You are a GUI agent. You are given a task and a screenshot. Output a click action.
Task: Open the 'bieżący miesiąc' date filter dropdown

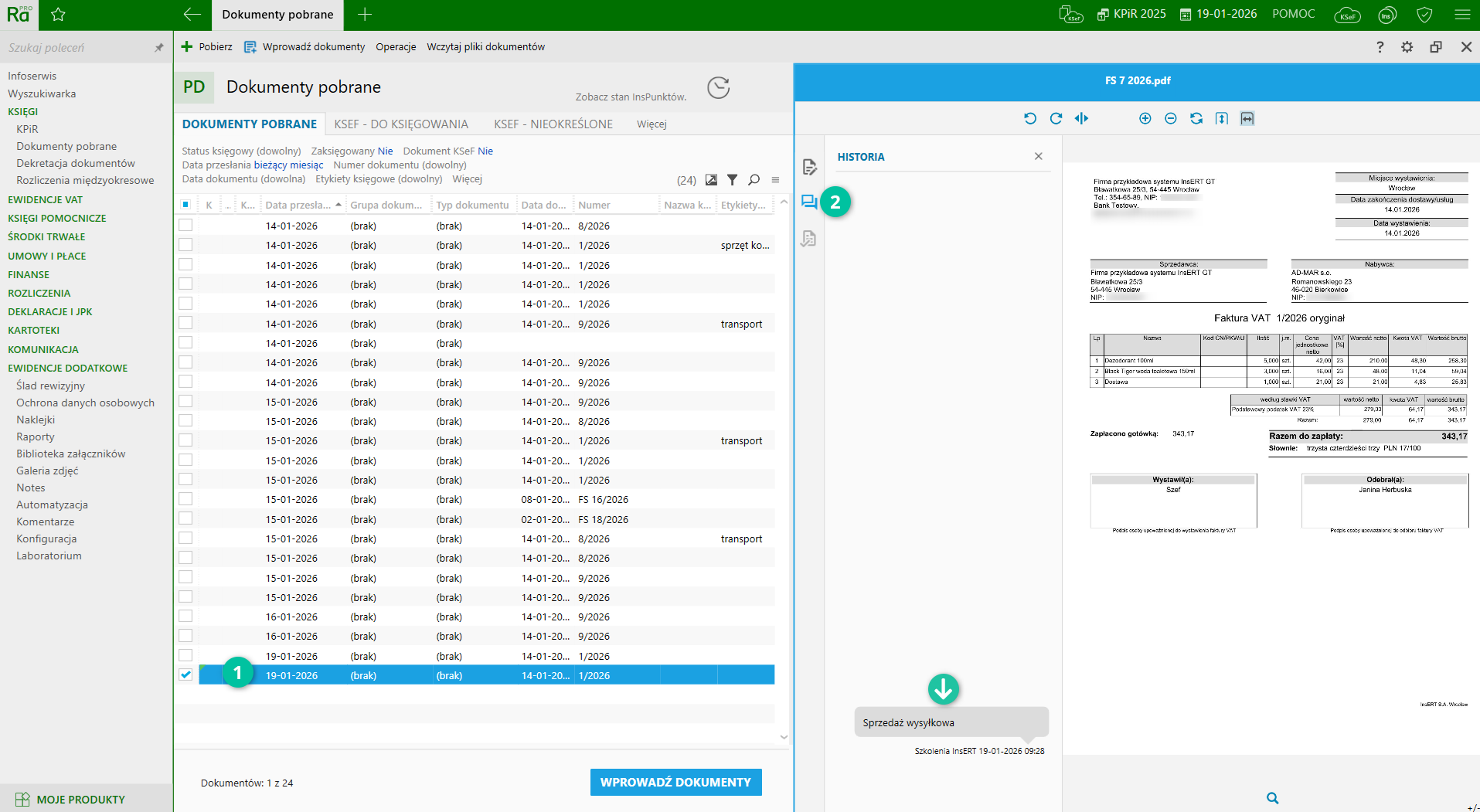click(x=288, y=165)
